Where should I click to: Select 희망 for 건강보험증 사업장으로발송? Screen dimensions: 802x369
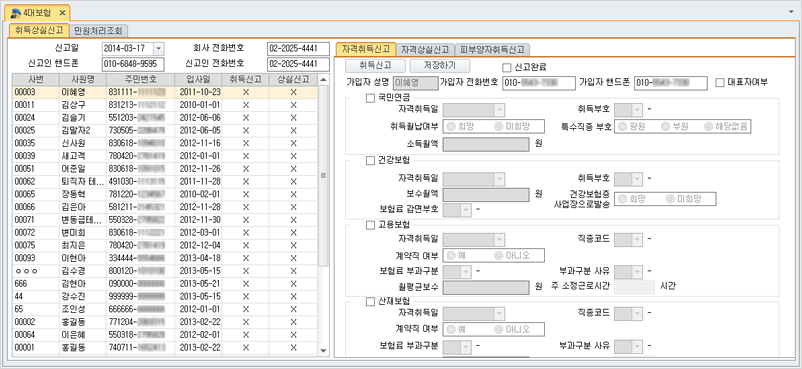(623, 199)
